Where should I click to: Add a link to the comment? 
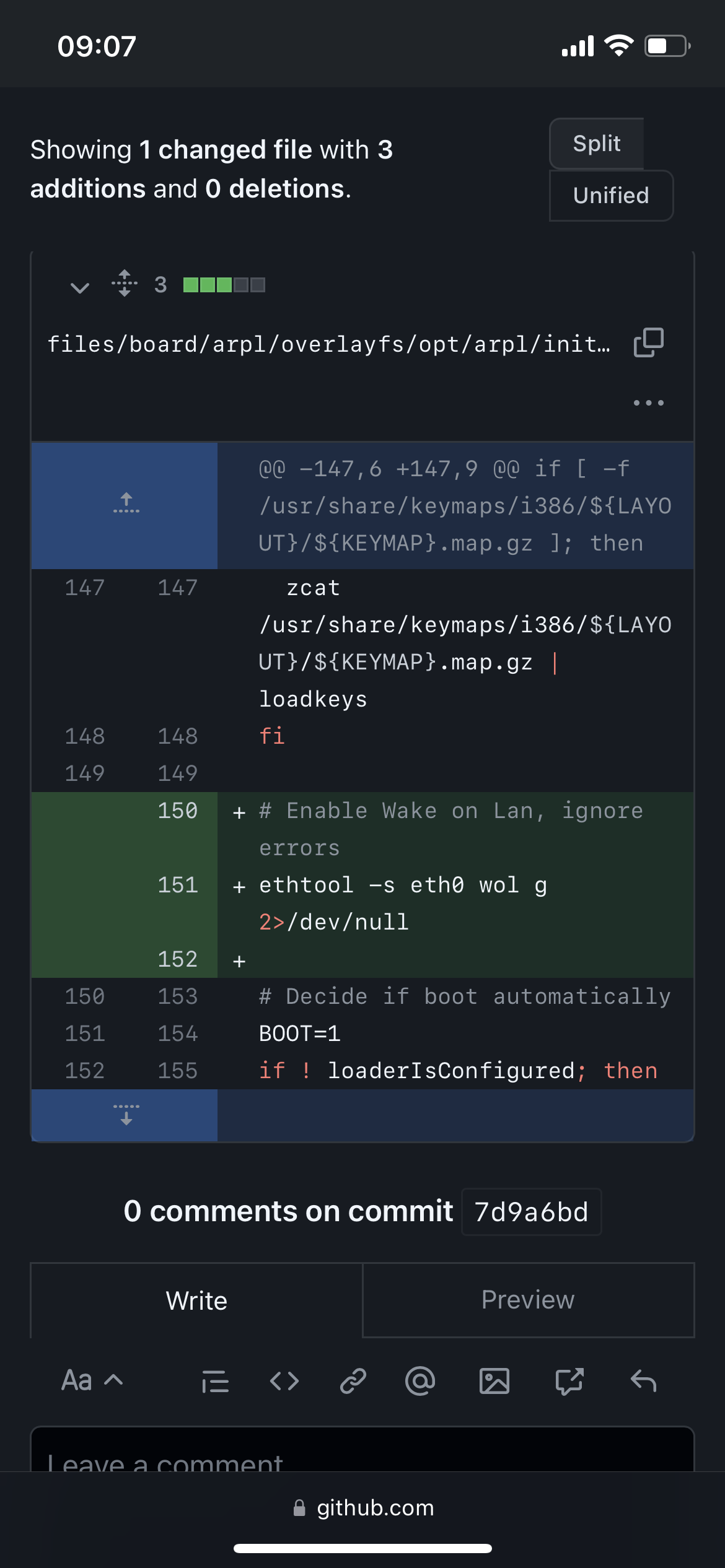pyautogui.click(x=353, y=1380)
